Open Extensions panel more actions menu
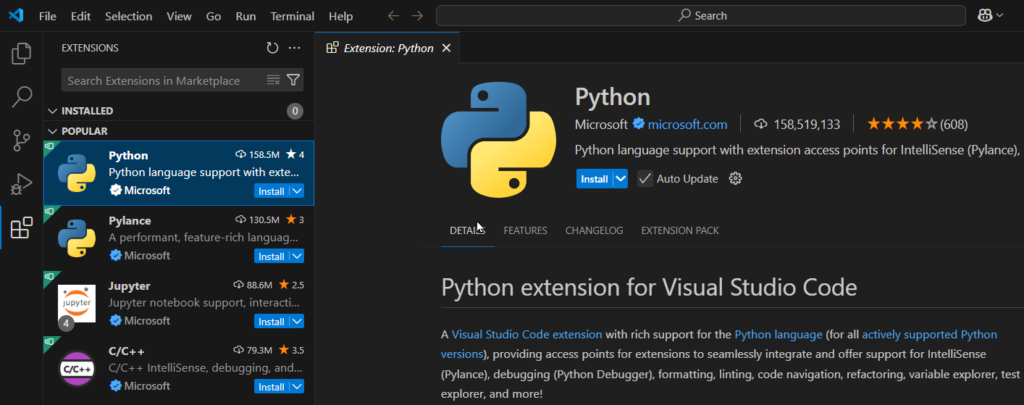The height and width of the screenshot is (405, 1024). pos(294,48)
